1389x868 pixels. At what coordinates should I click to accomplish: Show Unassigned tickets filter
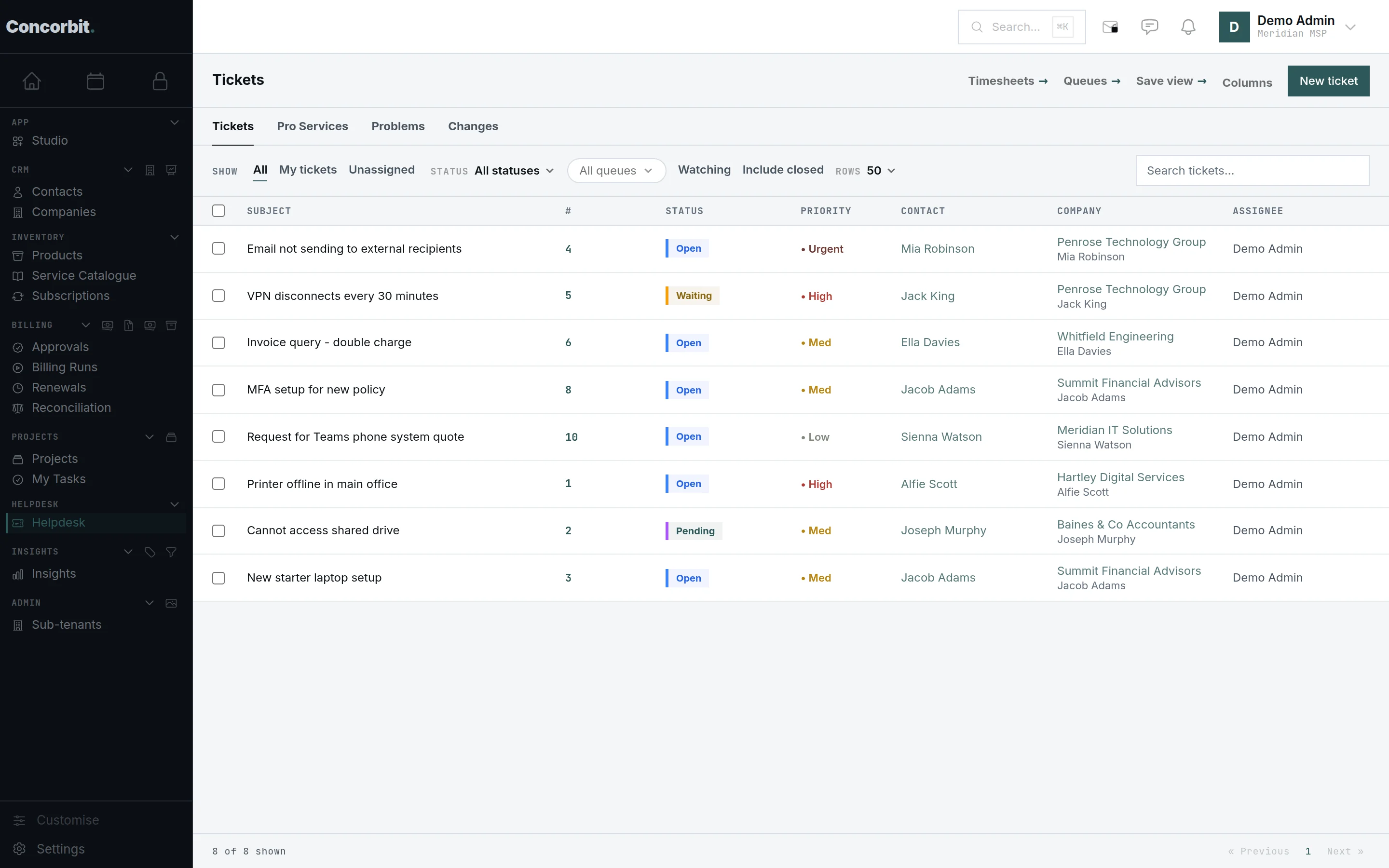381,170
